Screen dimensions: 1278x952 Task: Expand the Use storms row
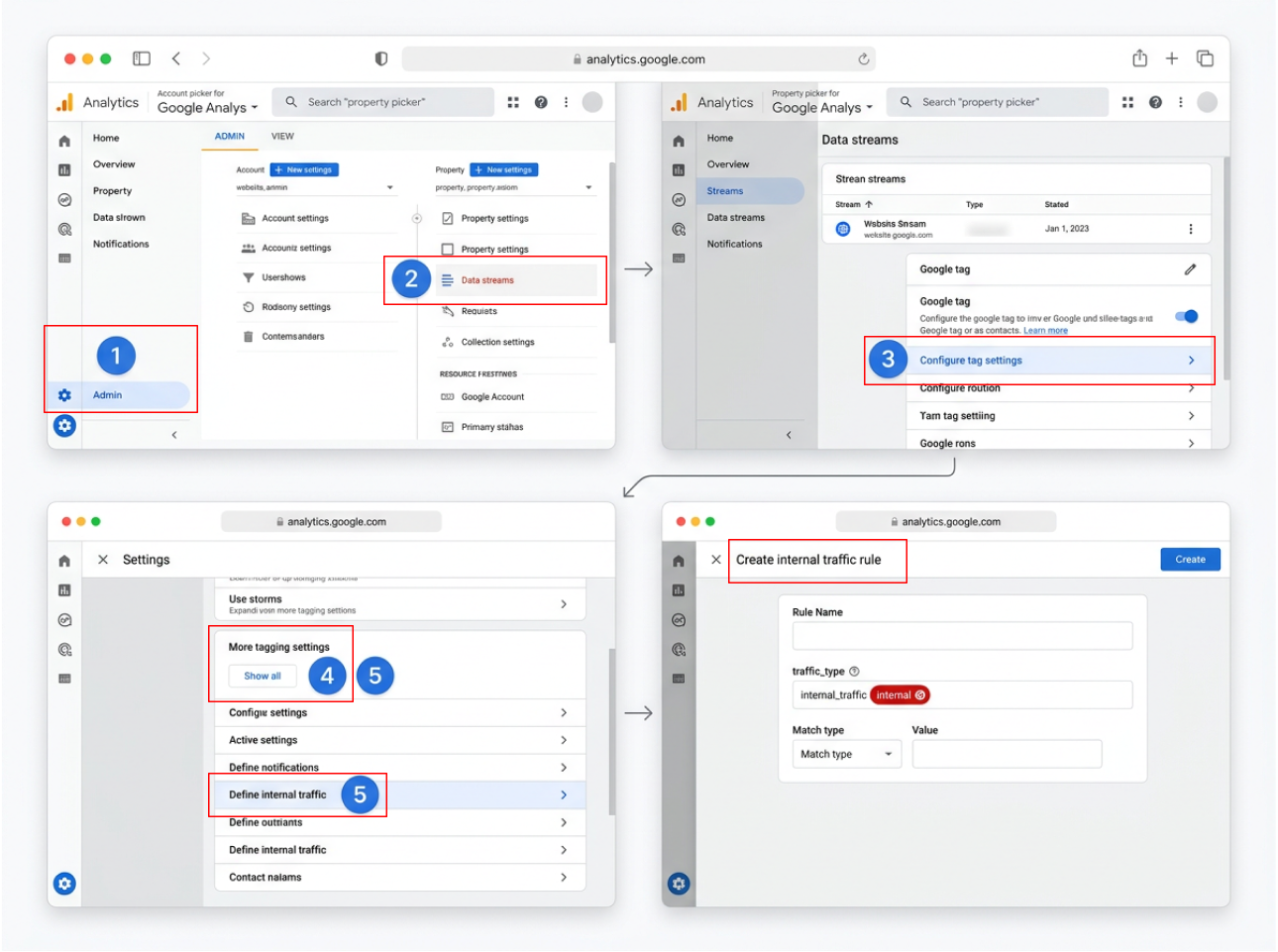tap(400, 604)
